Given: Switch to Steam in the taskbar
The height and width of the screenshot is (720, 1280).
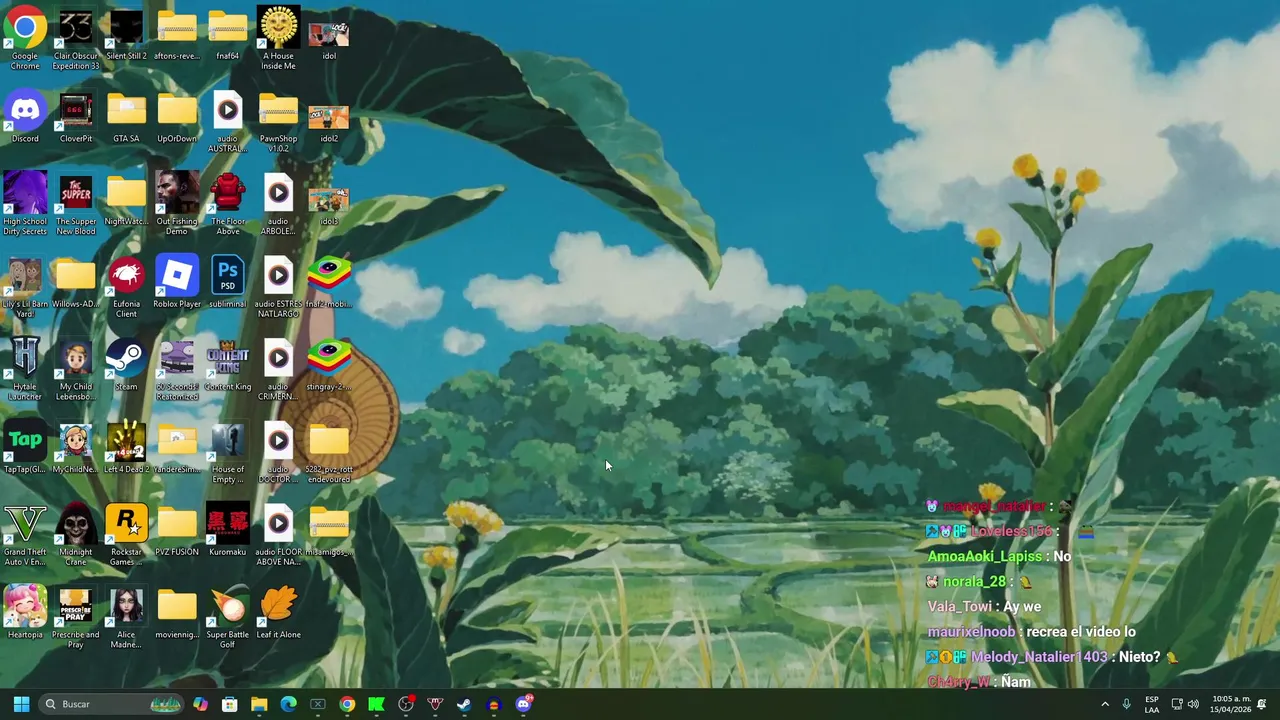Looking at the screenshot, I should [x=464, y=704].
